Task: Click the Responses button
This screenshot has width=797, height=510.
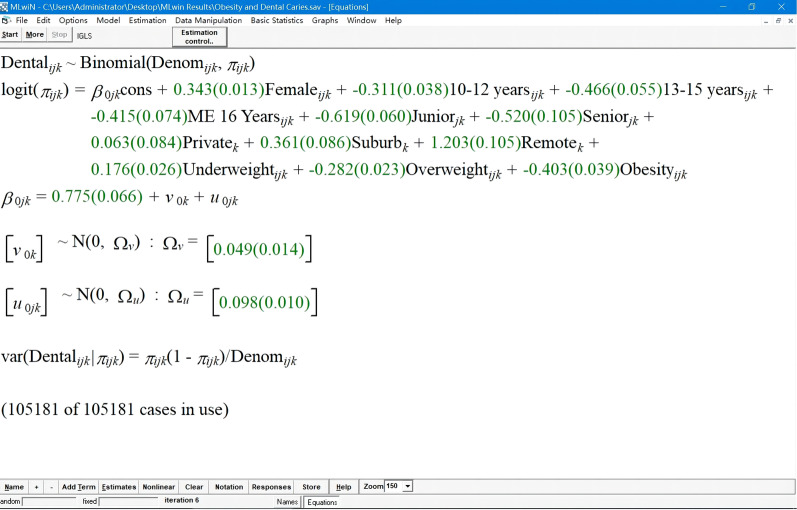Action: [271, 487]
